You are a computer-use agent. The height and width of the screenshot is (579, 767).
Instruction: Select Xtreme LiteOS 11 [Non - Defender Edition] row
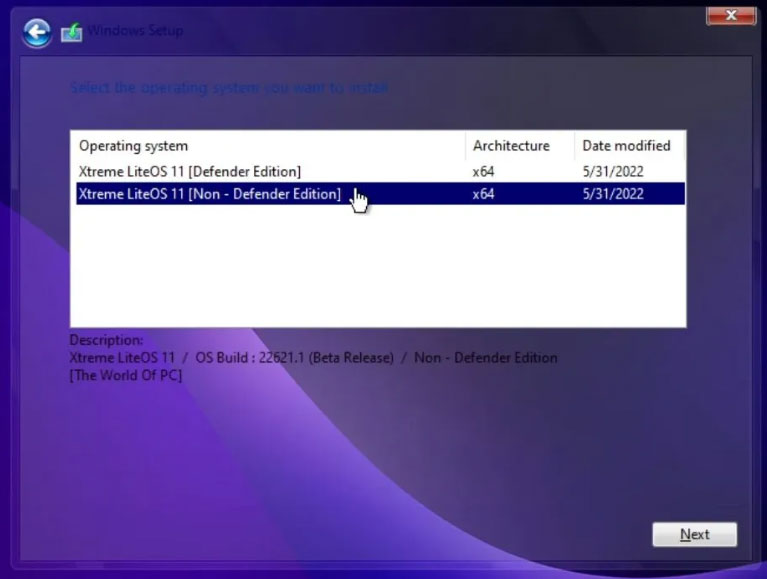pyautogui.click(x=381, y=194)
